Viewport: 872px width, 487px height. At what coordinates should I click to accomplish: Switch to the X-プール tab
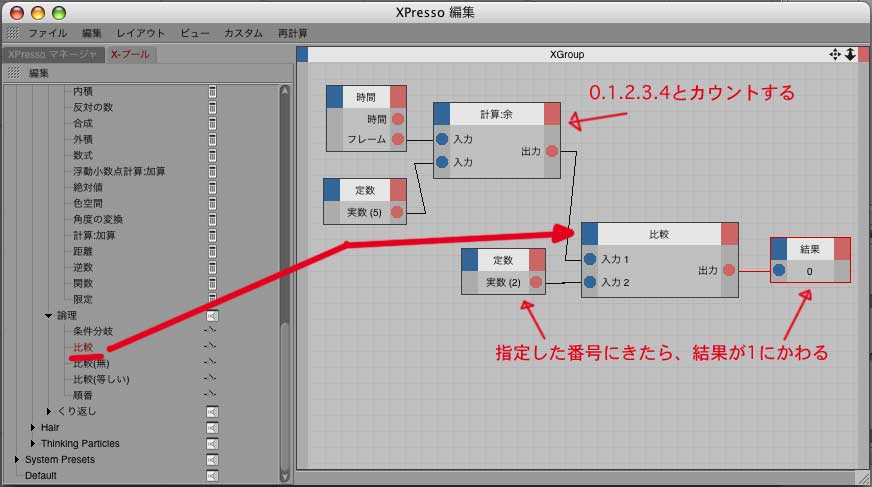[x=130, y=54]
